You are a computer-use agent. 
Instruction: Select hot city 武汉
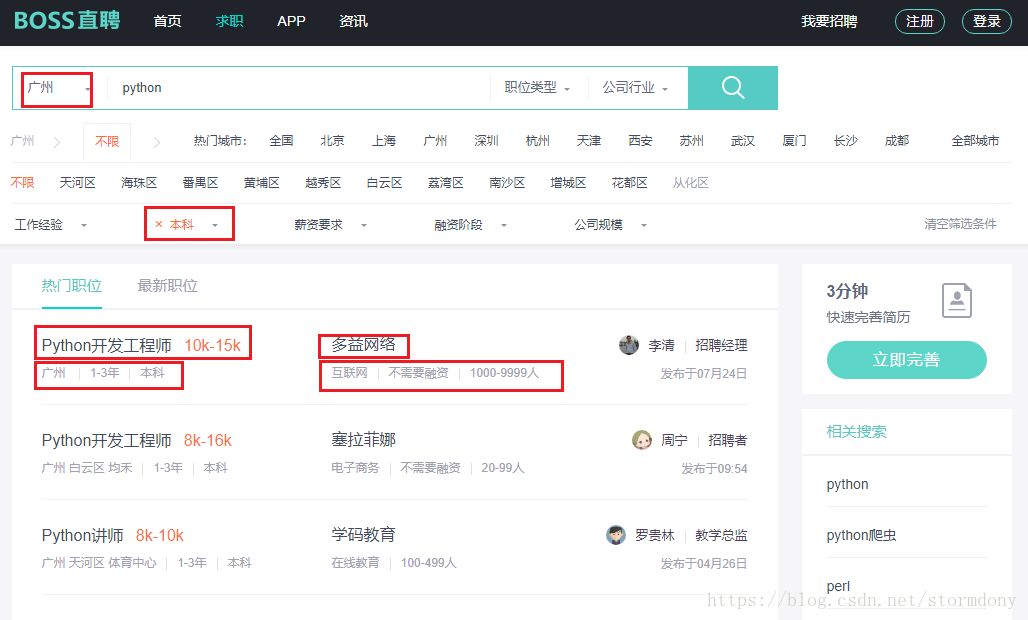coord(743,141)
